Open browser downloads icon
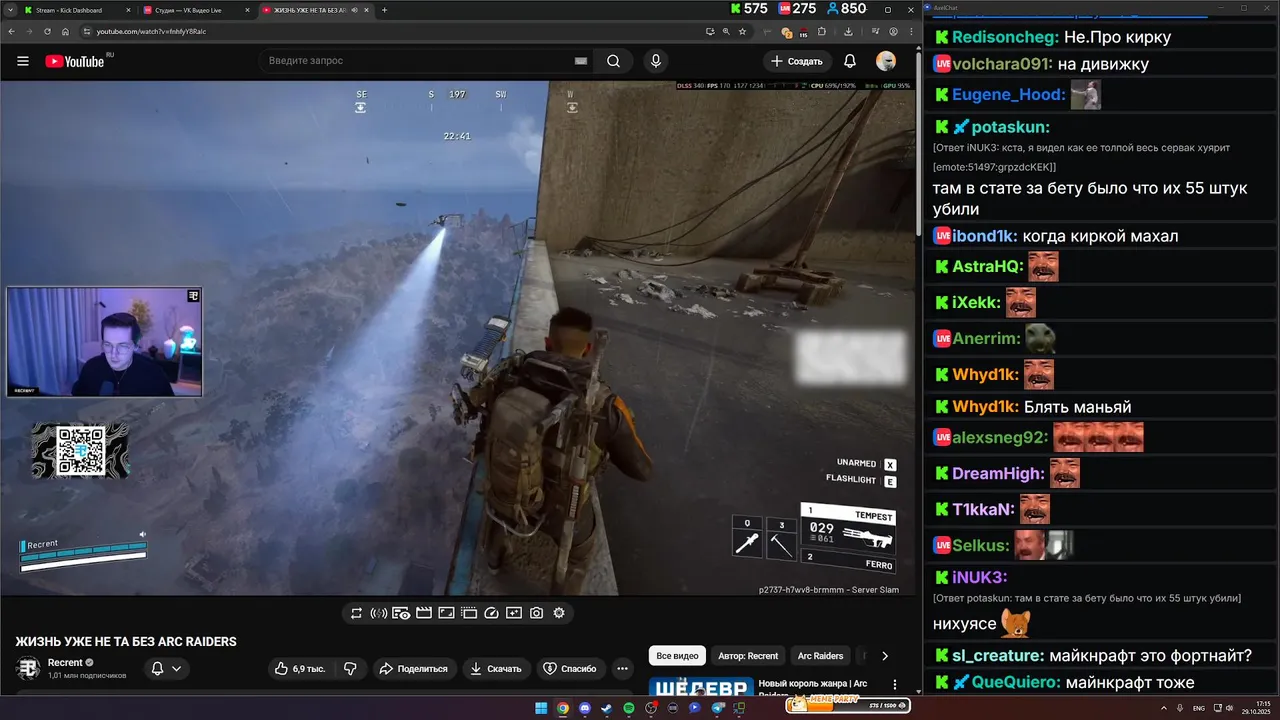 tap(848, 31)
